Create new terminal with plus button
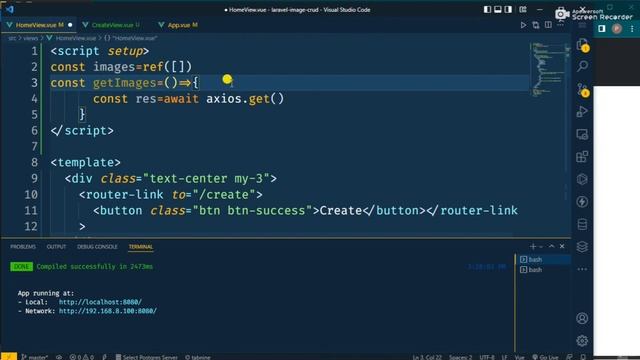 (533, 246)
